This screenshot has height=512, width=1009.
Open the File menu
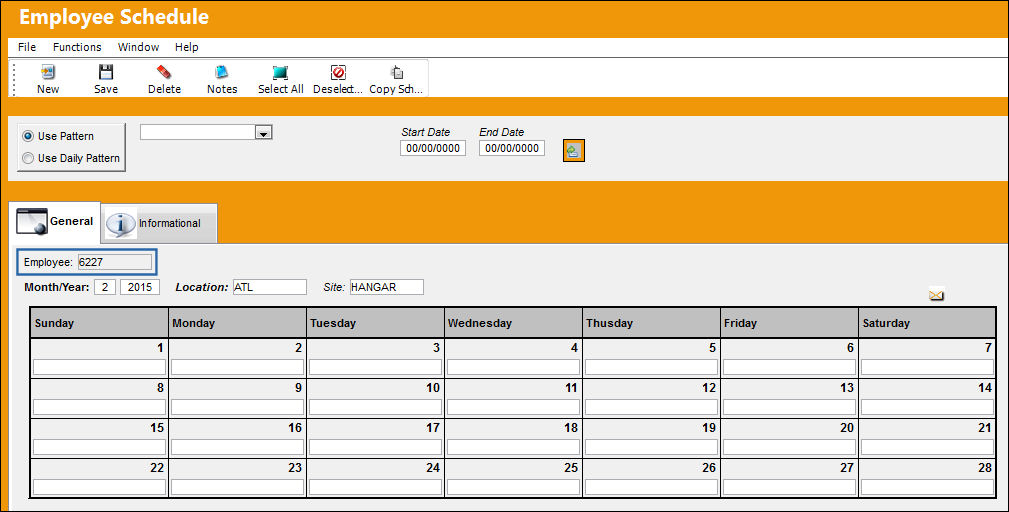[x=27, y=47]
